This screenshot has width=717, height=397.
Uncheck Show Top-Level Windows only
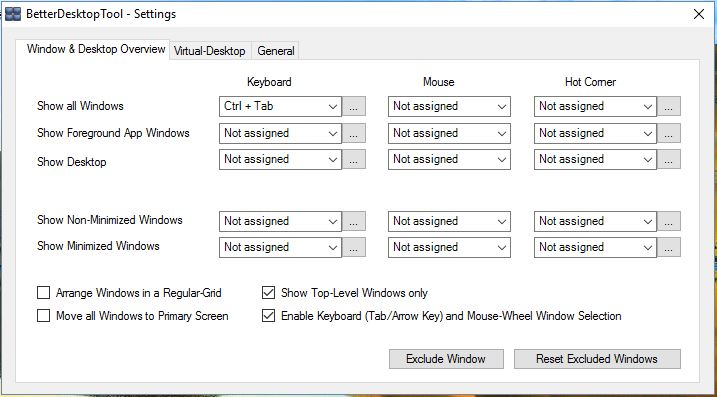(268, 293)
